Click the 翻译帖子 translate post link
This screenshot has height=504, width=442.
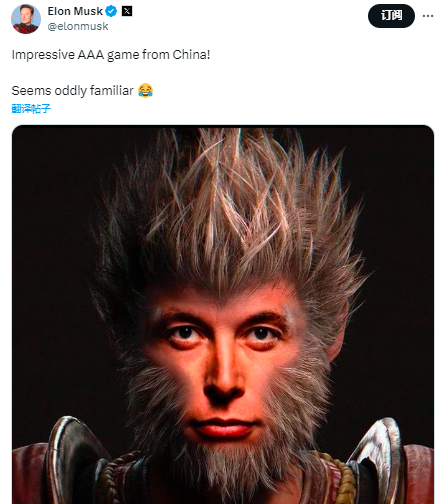pyautogui.click(x=31, y=109)
